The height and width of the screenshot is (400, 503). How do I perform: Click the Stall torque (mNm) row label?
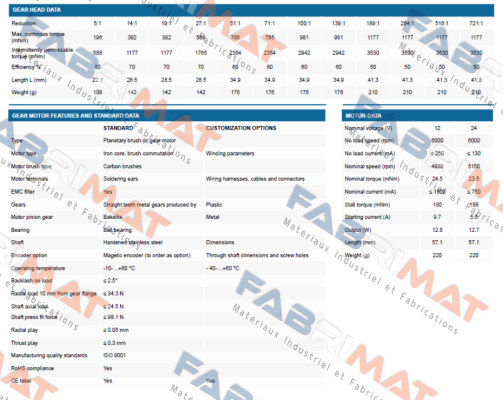pyautogui.click(x=367, y=205)
